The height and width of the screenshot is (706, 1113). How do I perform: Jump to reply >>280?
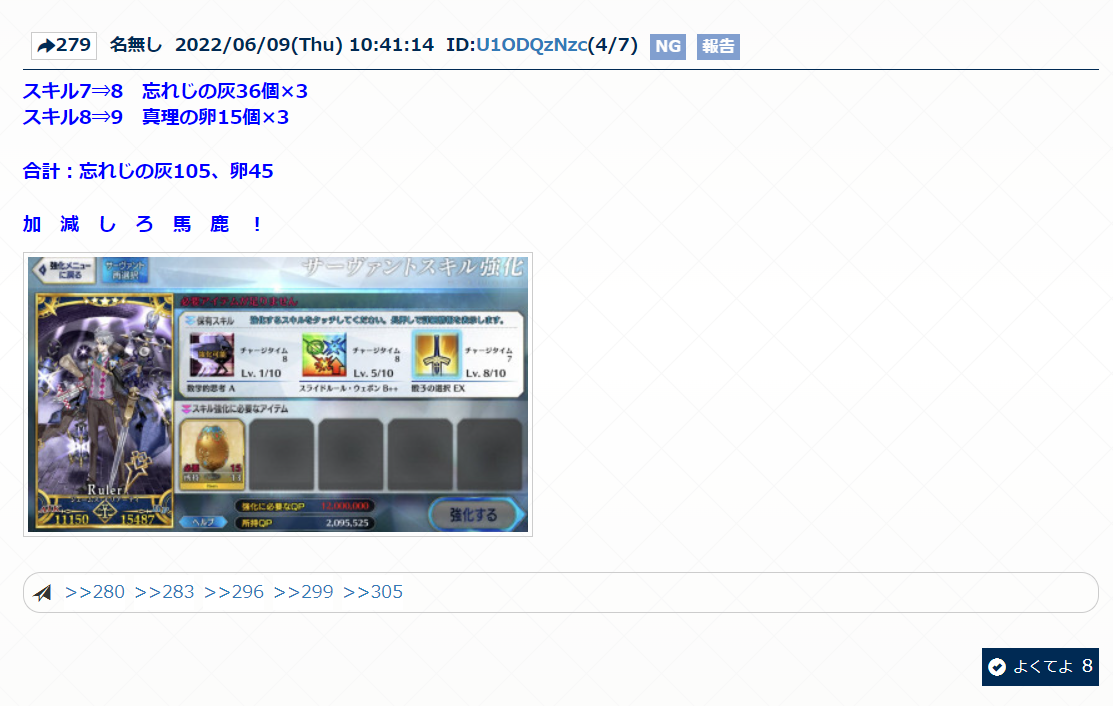95,592
